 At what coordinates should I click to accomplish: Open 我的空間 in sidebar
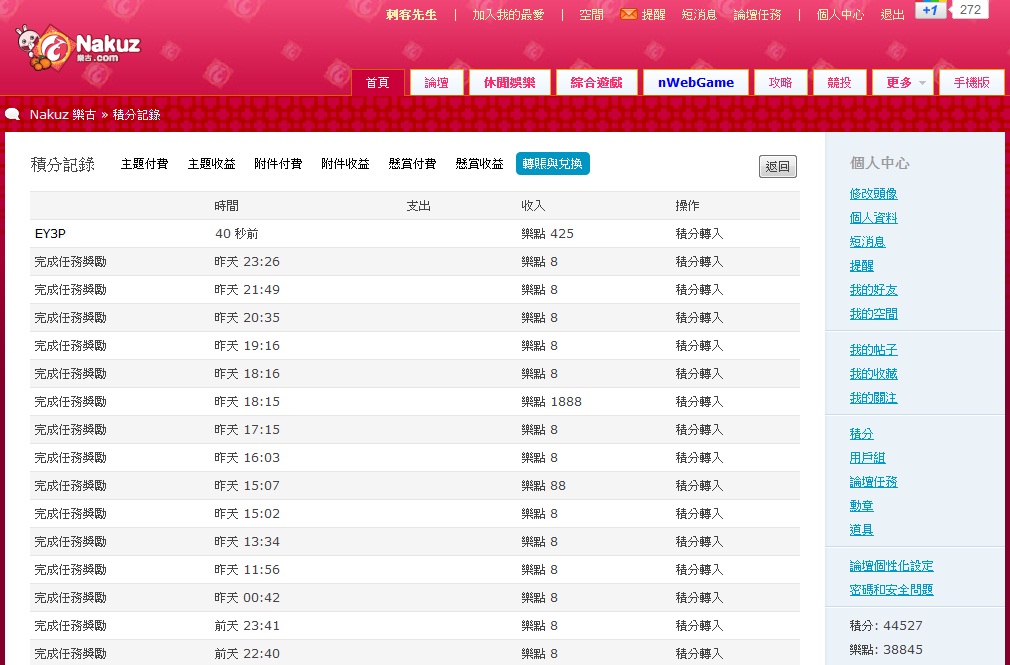click(x=873, y=314)
